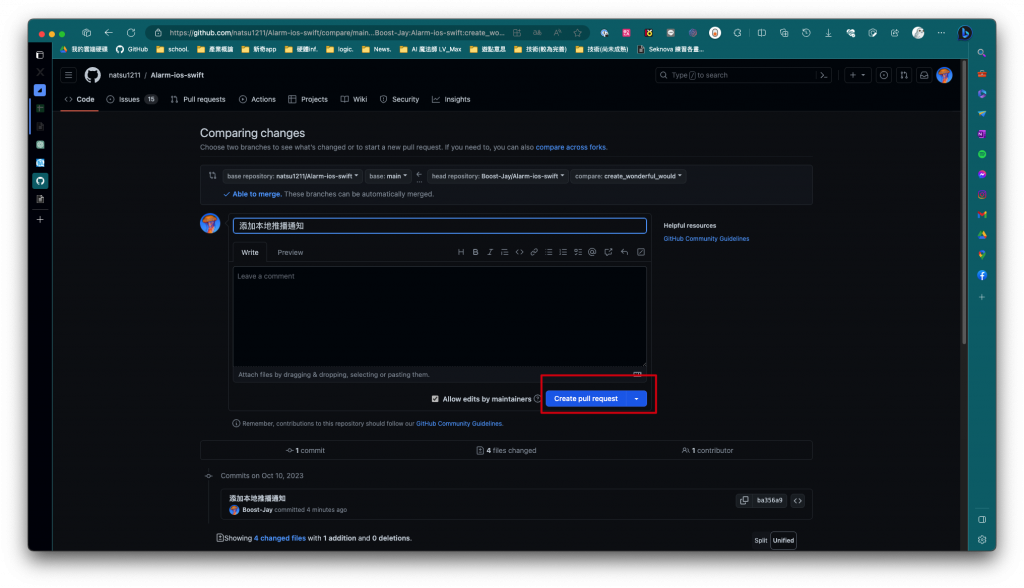The image size is (1024, 588).
Task: Apply italic formatting in comment toolbar
Action: coord(490,252)
